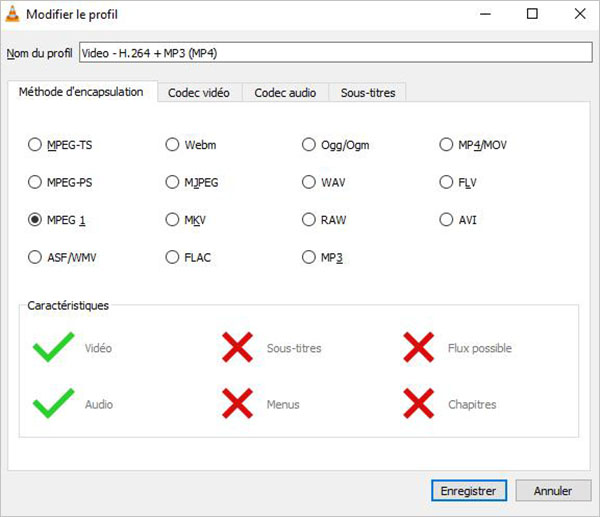Open the Codec audio tab
Screen dimensions: 600x517
[285, 93]
